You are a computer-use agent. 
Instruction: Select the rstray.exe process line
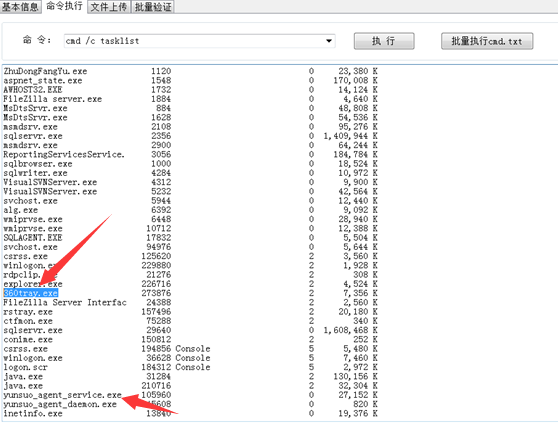click(x=190, y=312)
